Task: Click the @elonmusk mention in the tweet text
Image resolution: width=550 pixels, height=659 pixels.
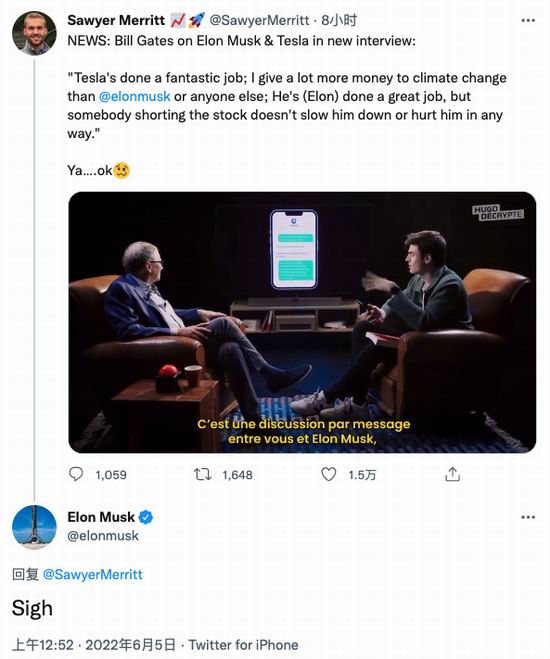Action: (x=134, y=96)
